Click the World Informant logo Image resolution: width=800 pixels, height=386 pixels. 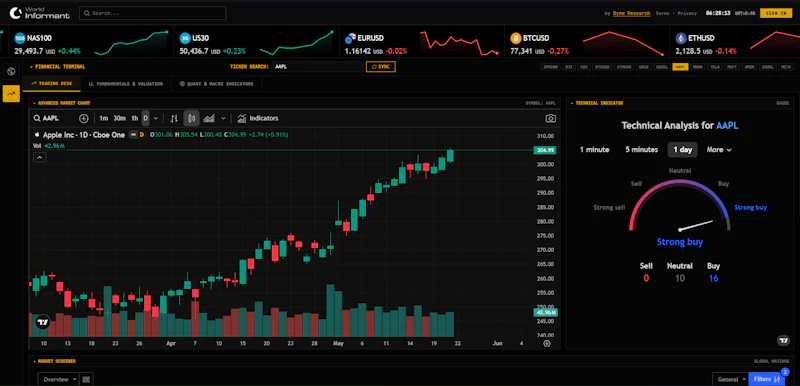click(39, 13)
